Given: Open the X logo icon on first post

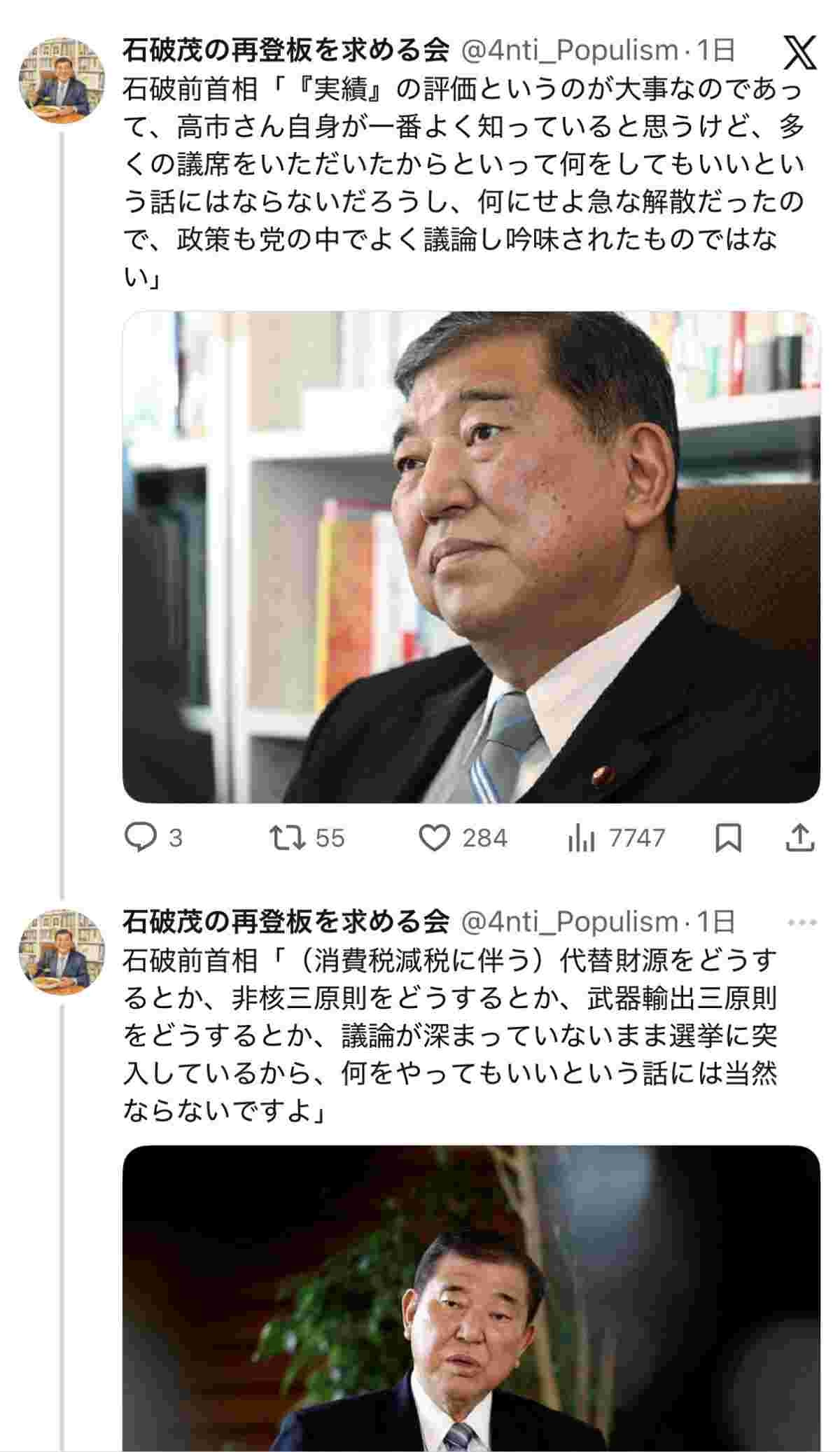Looking at the screenshot, I should click(800, 53).
